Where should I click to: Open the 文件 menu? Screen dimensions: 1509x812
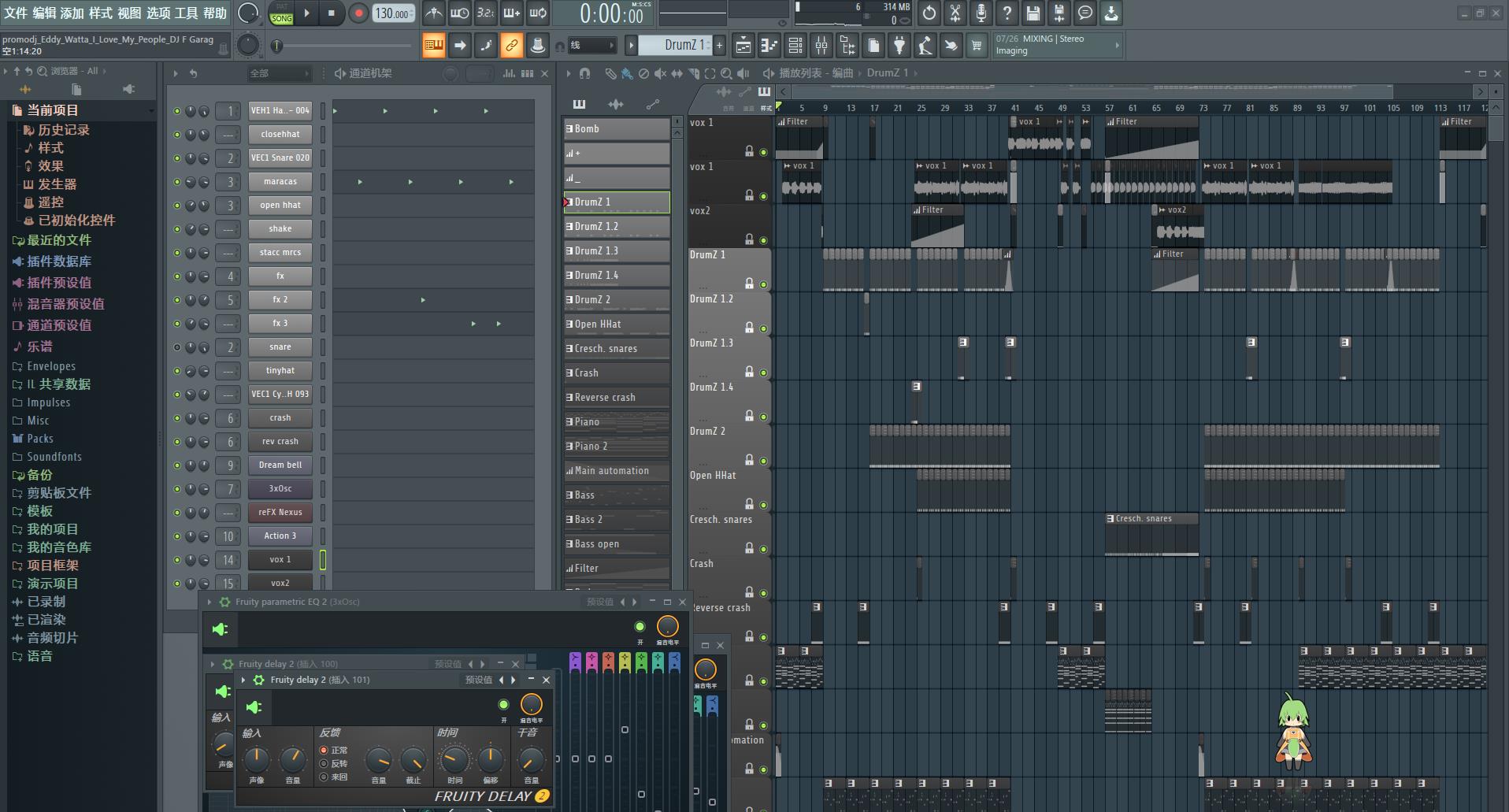16,13
